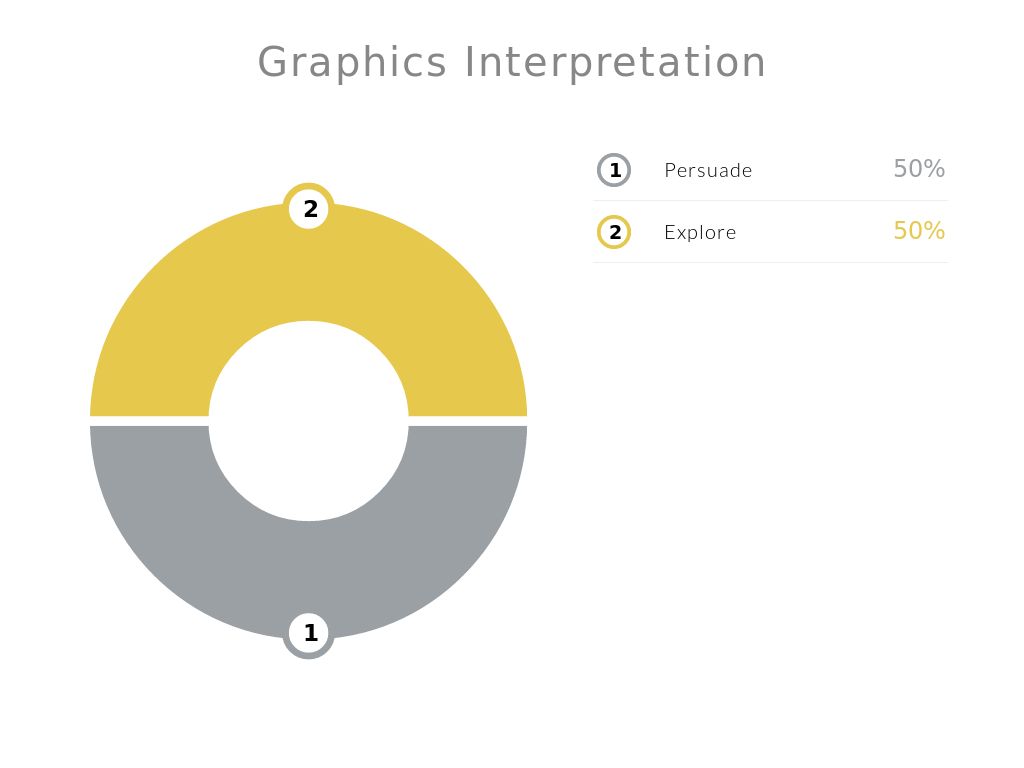Click the number 2 marker atop the donut

(x=309, y=209)
